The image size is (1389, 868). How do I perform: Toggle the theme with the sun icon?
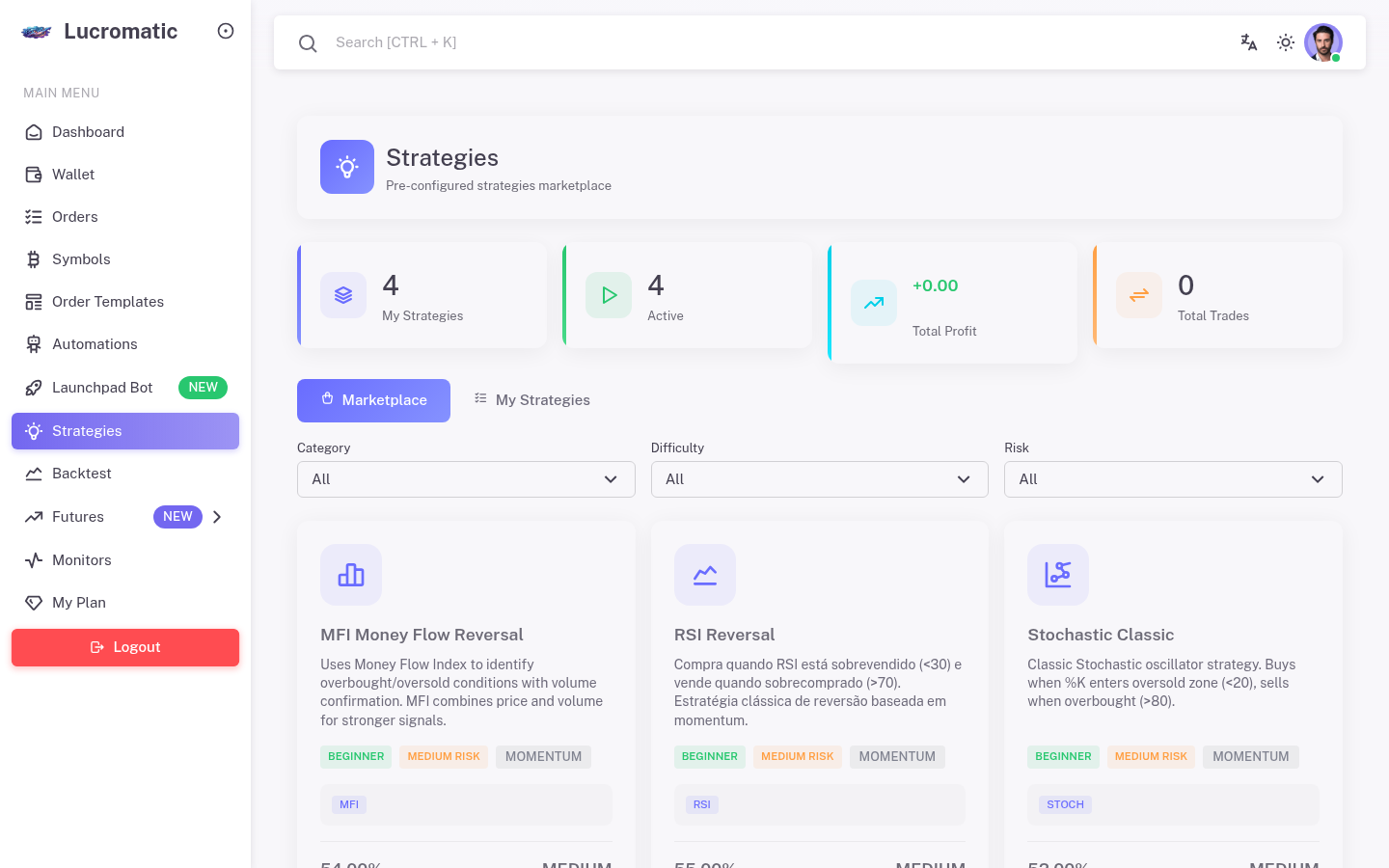pos(1286,42)
